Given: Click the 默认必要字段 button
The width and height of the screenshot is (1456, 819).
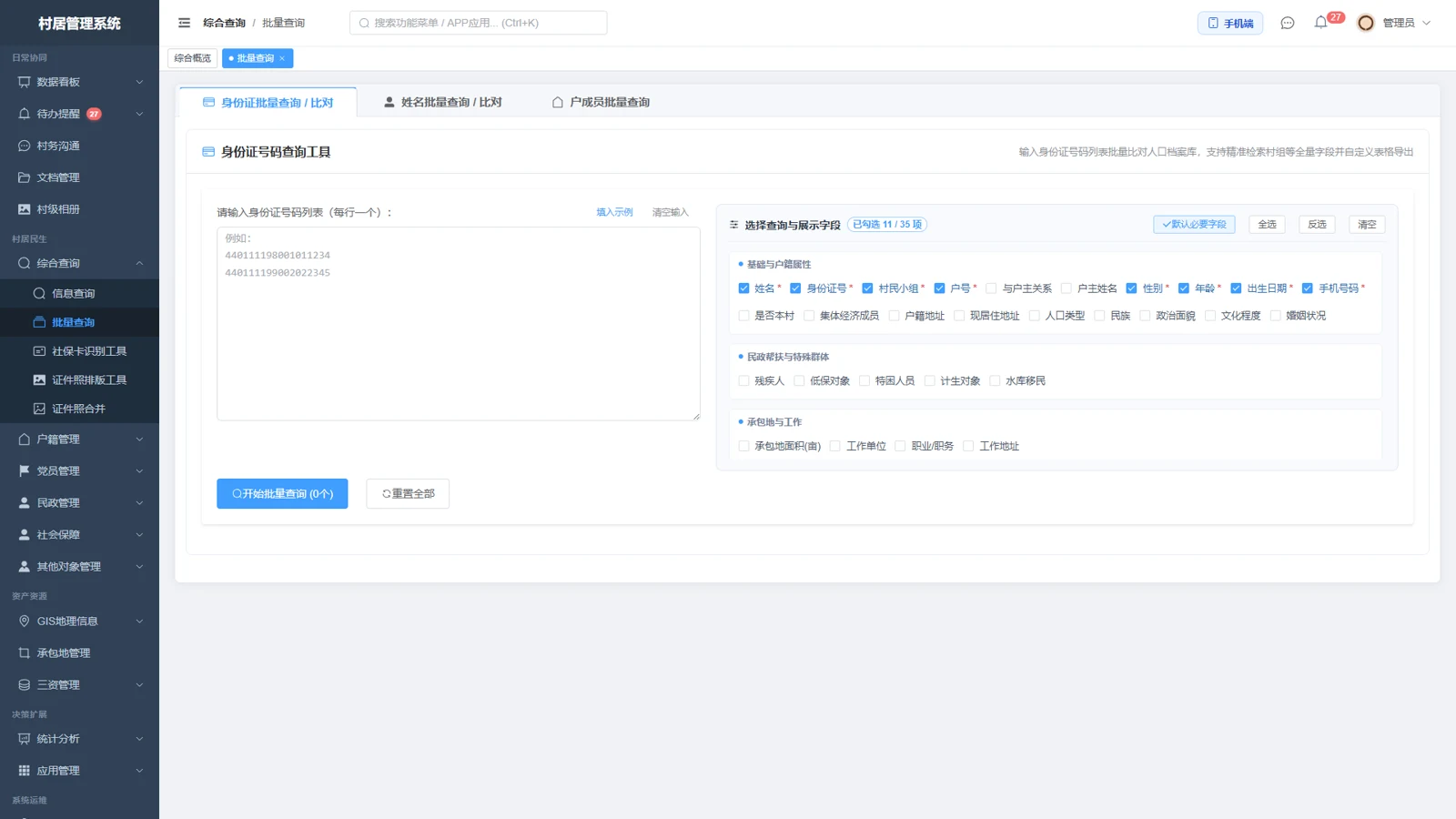Looking at the screenshot, I should (1194, 224).
